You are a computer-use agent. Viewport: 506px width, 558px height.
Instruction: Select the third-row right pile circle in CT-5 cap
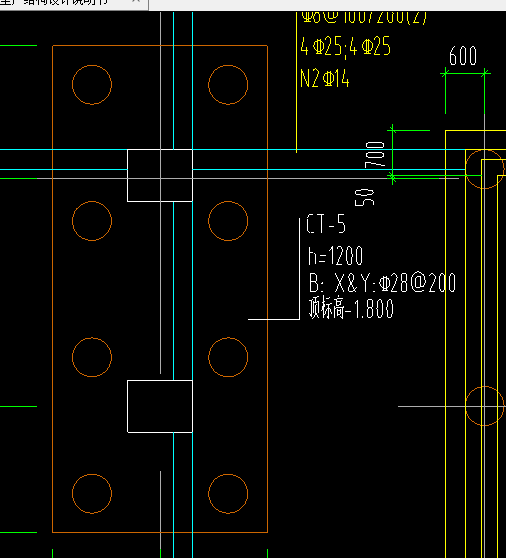228,357
